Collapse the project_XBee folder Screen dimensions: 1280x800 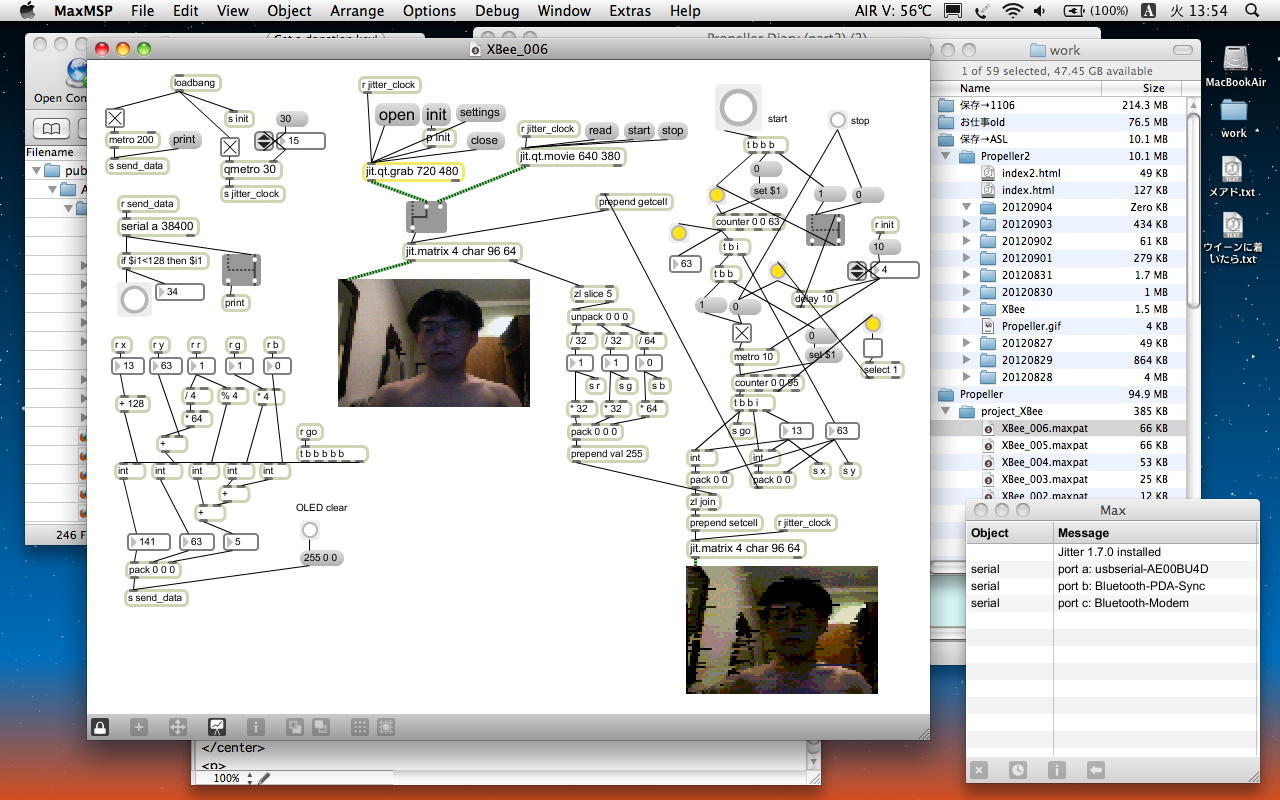click(946, 411)
